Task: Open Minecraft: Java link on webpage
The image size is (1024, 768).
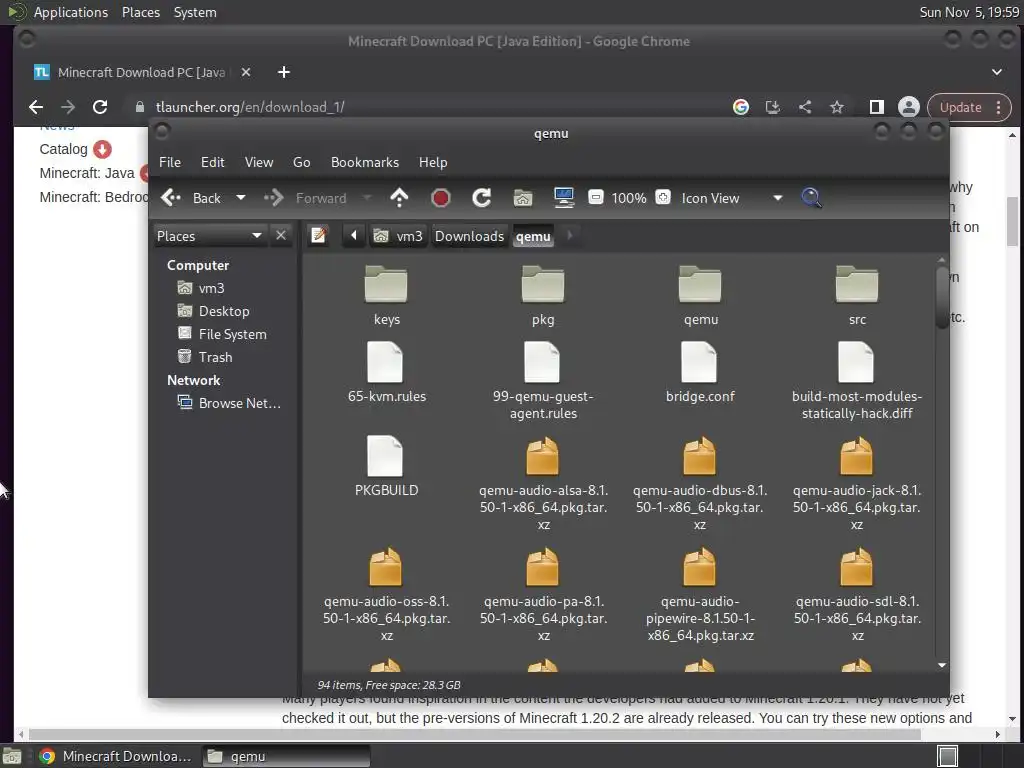Action: tap(87, 173)
